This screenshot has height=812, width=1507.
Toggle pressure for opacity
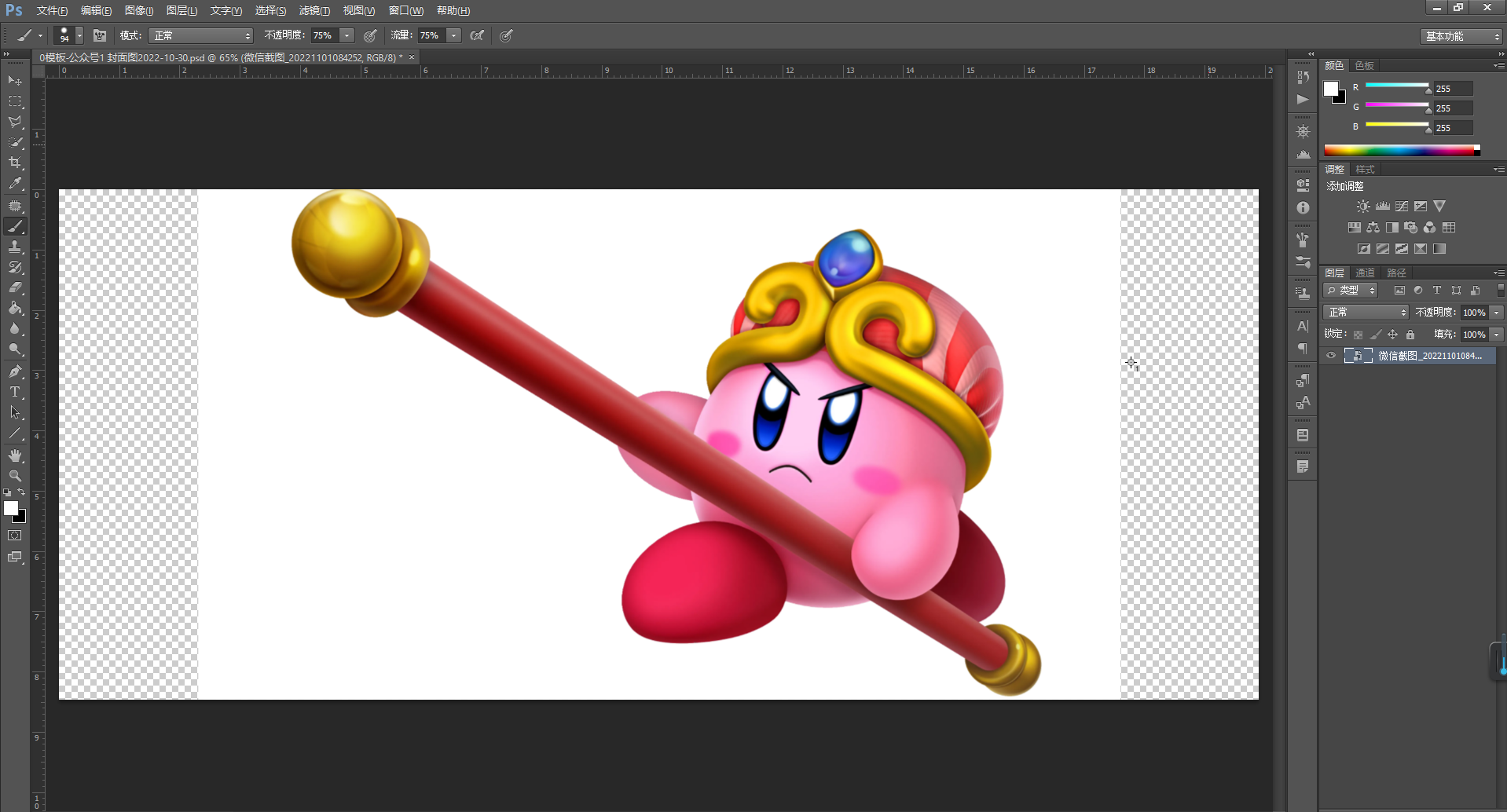[x=370, y=35]
